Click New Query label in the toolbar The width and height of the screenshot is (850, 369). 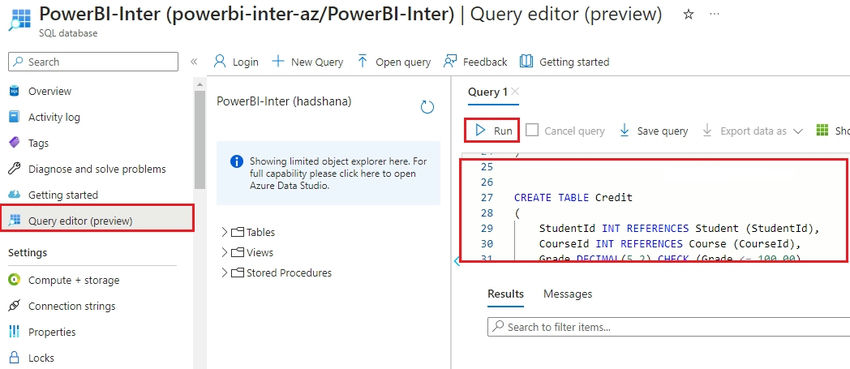317,62
